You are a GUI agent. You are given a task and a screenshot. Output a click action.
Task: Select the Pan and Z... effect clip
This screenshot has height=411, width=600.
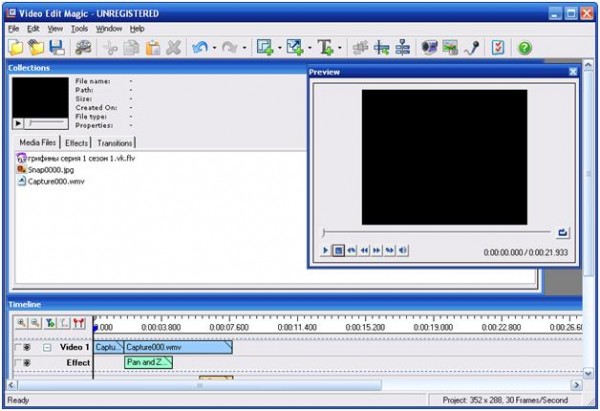tap(148, 362)
